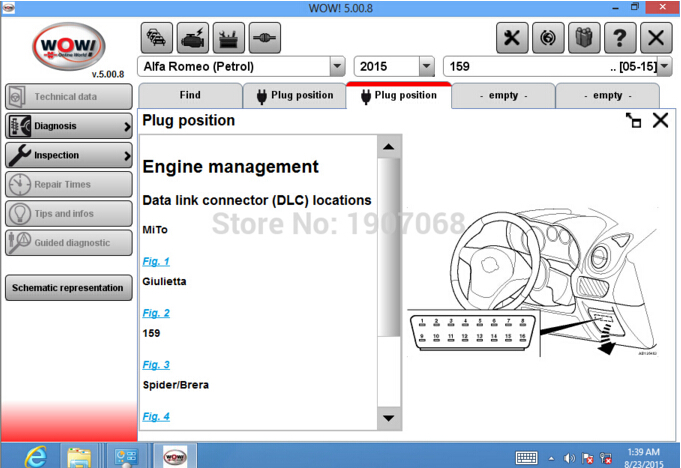Open the crossed tools settings icon

512,38
